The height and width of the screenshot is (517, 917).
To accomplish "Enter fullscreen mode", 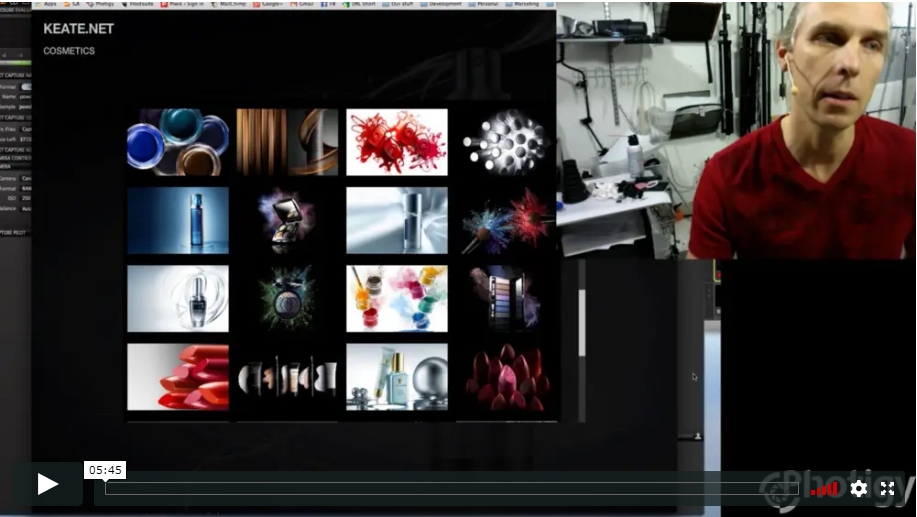I will [887, 488].
